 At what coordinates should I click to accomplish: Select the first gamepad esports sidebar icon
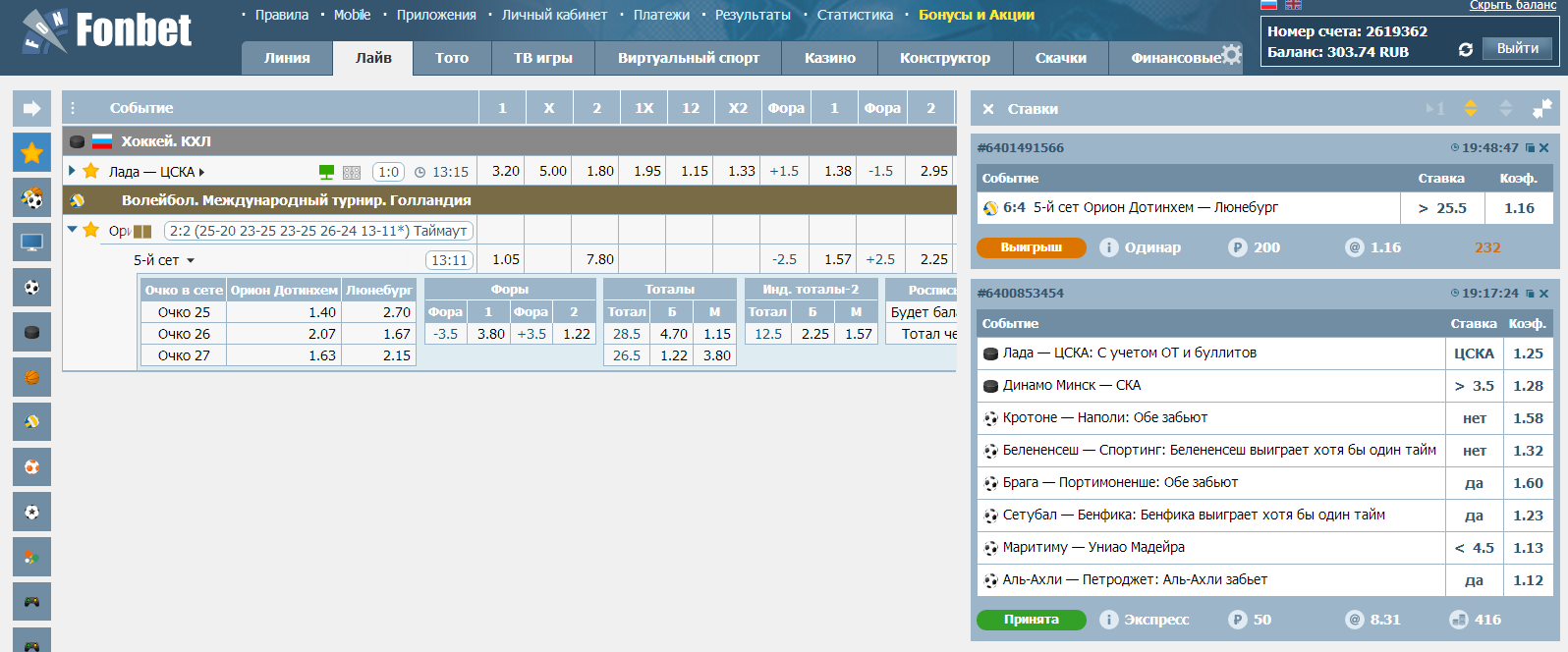click(x=31, y=602)
